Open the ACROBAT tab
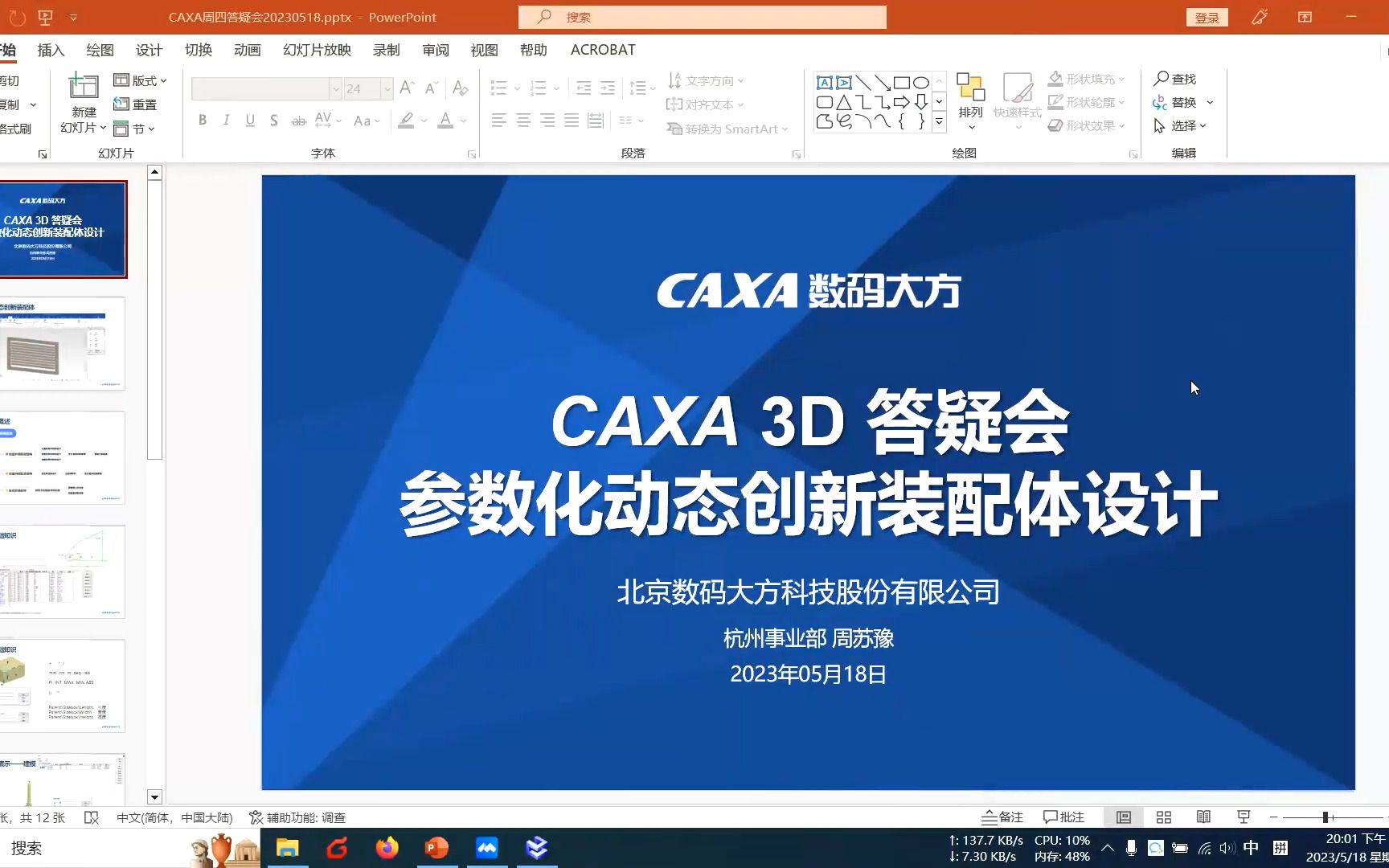1389x868 pixels. (603, 50)
